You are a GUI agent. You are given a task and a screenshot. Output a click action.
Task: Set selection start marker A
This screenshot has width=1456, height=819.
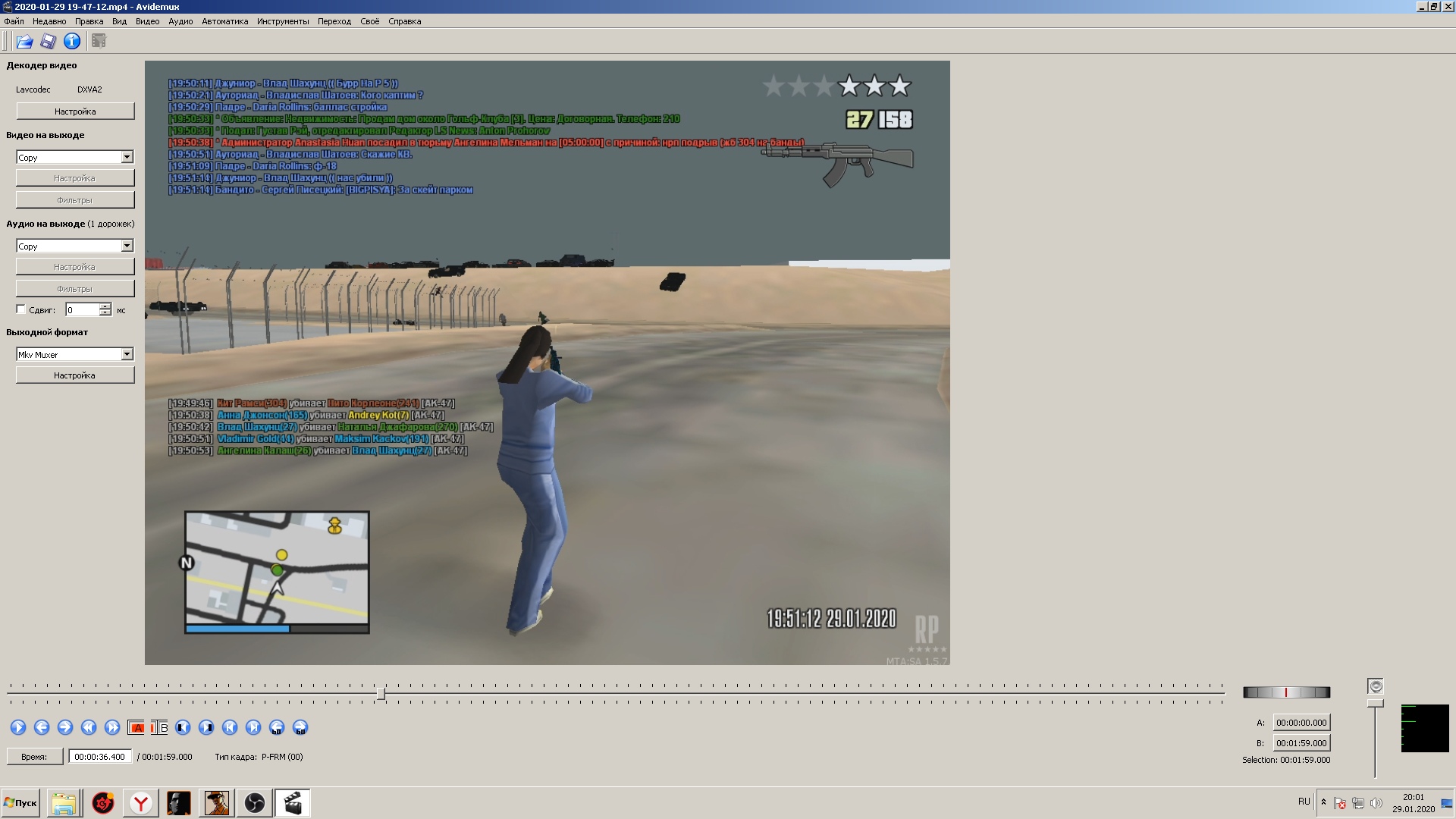[x=136, y=728]
